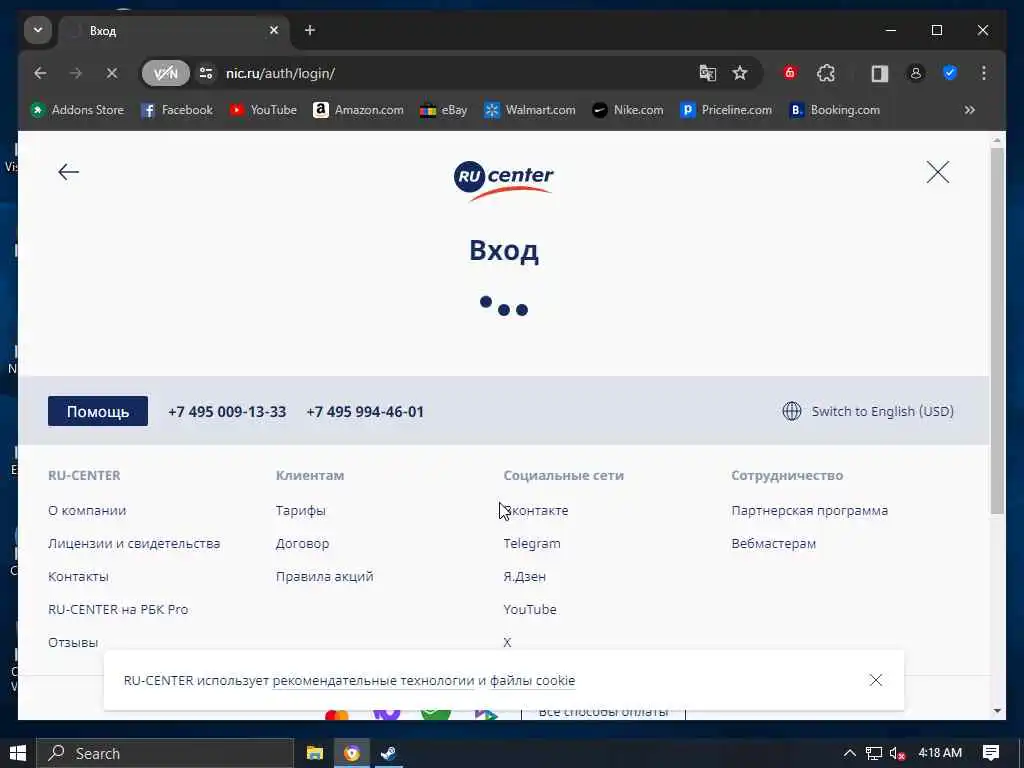Open the translate page icon
This screenshot has height=768, width=1024.
pos(707,73)
